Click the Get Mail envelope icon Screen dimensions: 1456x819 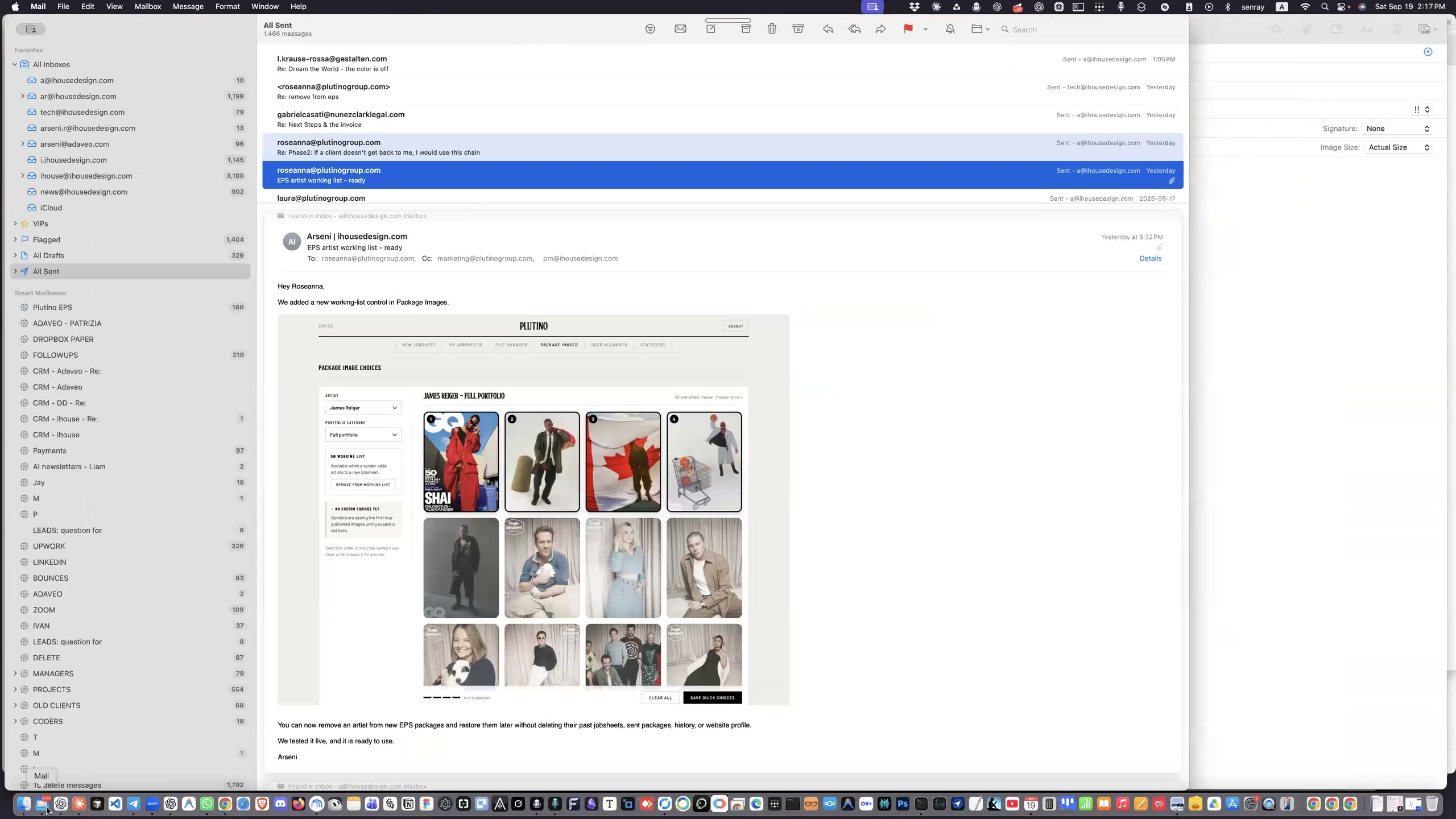pos(680,29)
